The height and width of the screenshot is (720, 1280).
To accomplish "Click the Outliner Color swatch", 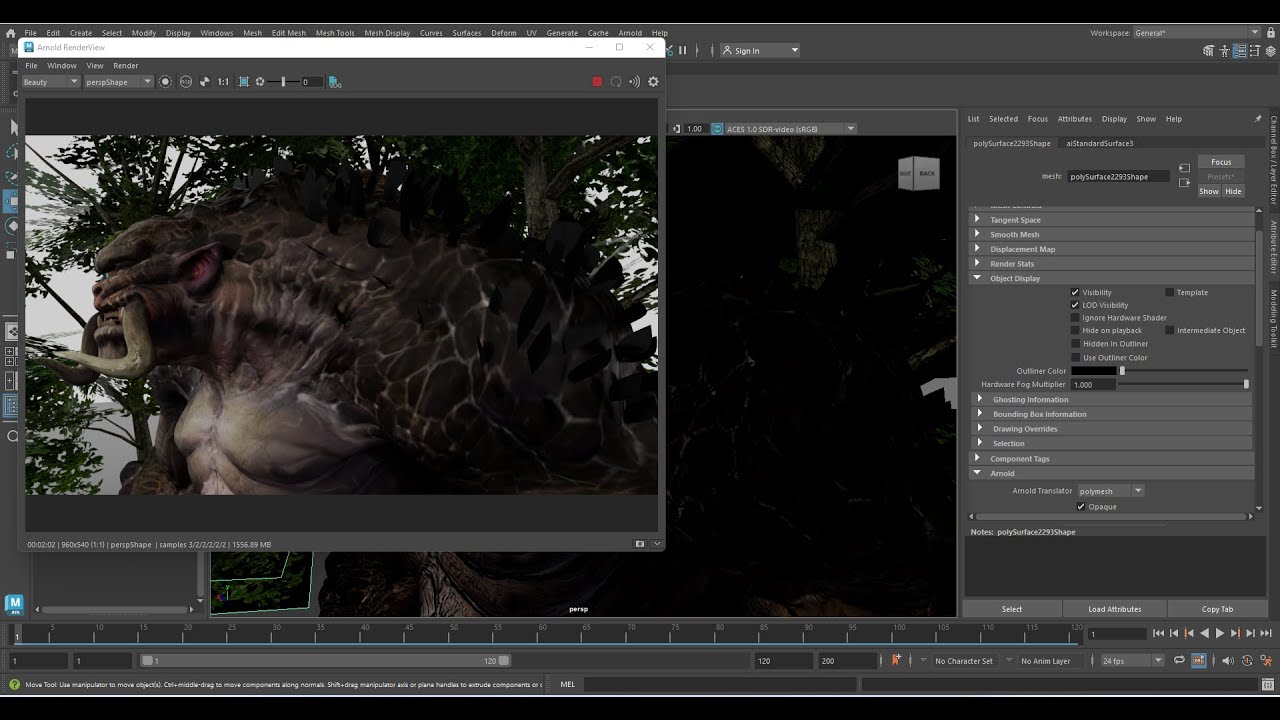I will coord(1093,371).
